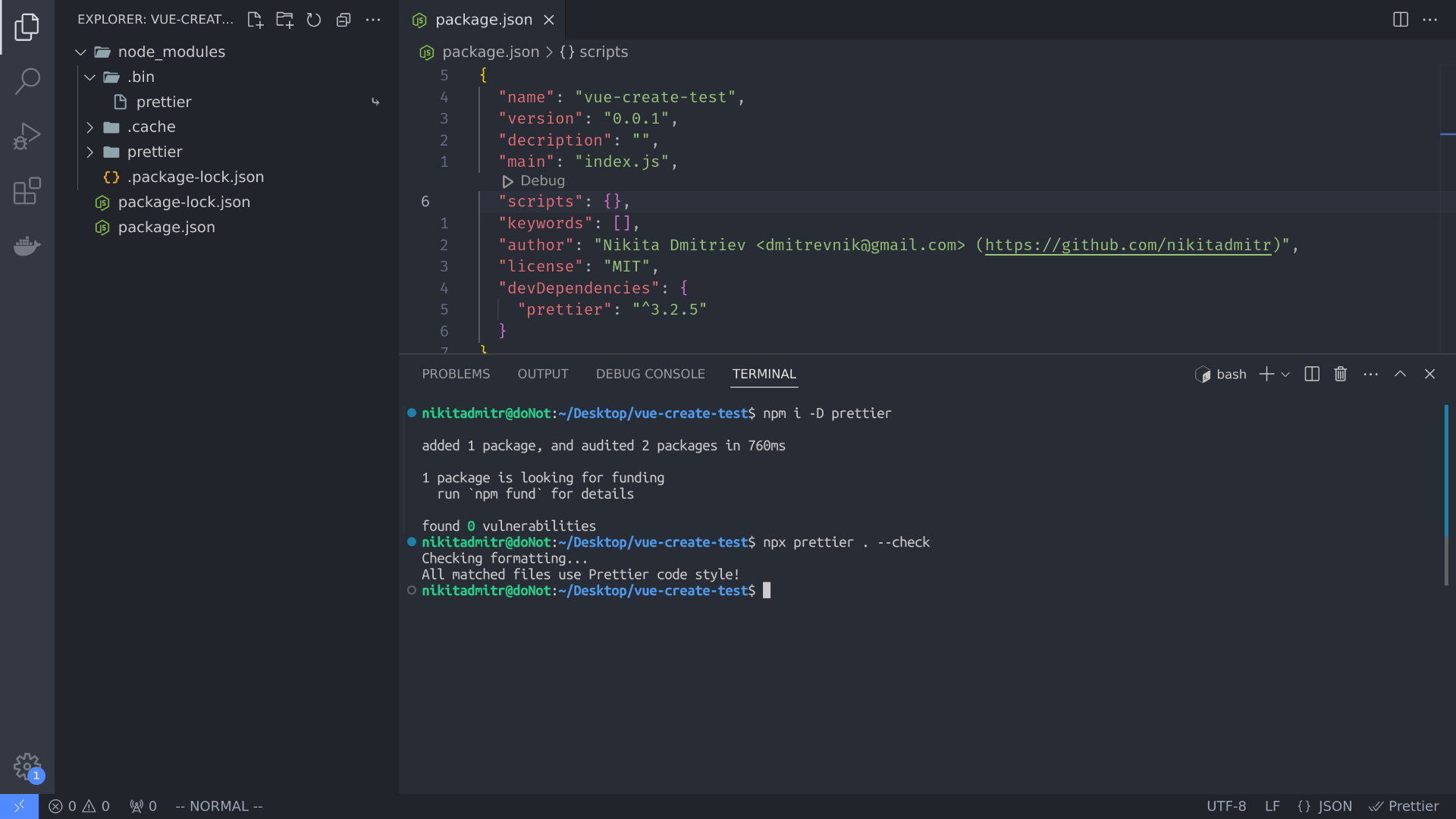Maximize the terminal panel
This screenshot has height=819, width=1456.
(x=1400, y=374)
